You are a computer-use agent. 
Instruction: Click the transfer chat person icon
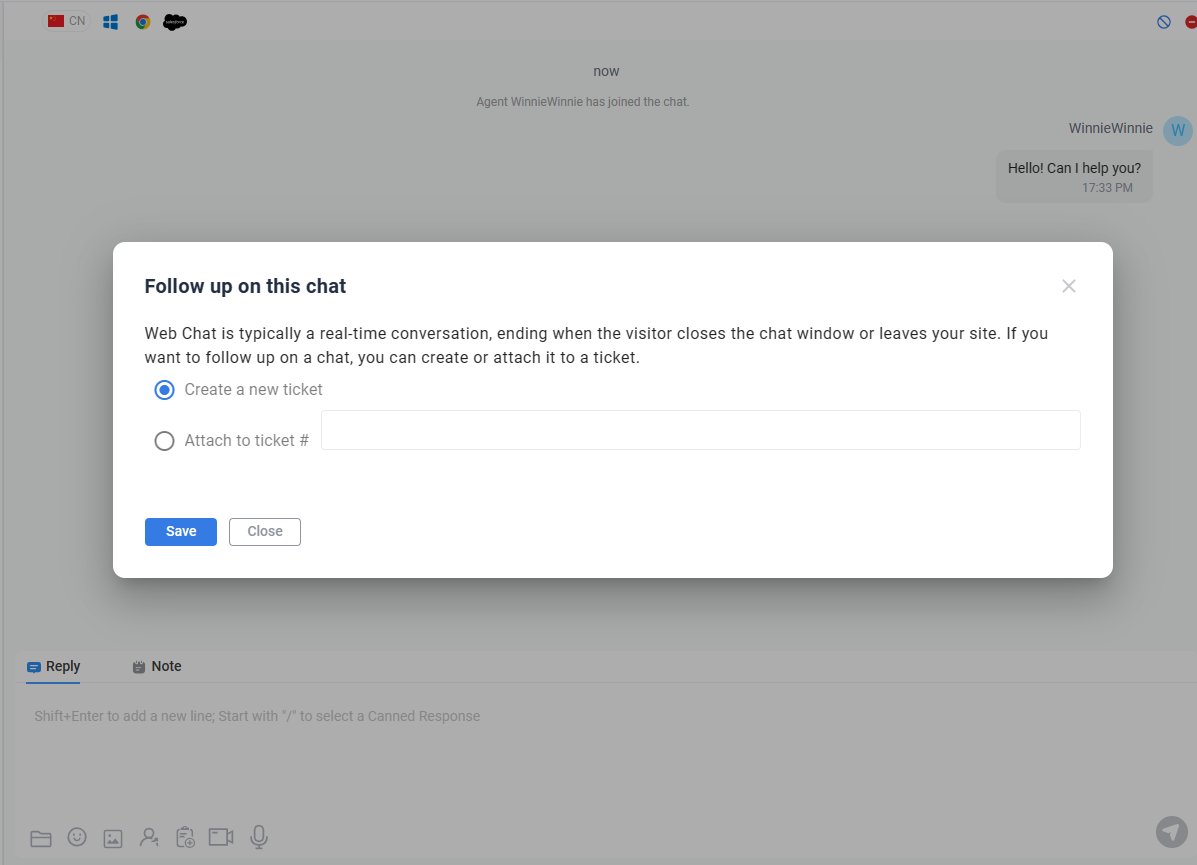click(149, 837)
